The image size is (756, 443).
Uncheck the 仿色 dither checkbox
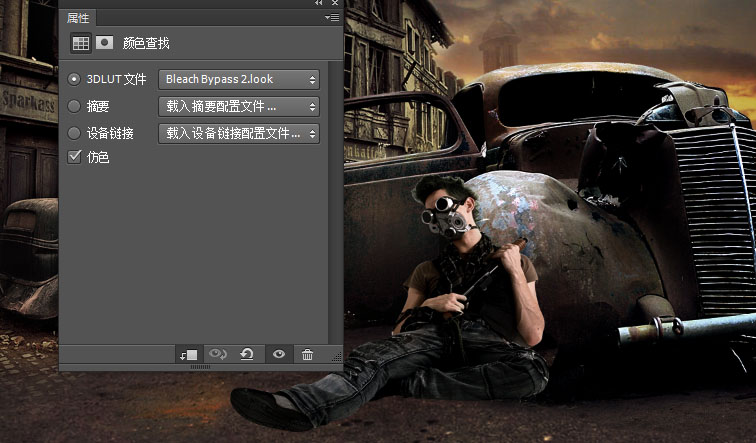[x=74, y=157]
